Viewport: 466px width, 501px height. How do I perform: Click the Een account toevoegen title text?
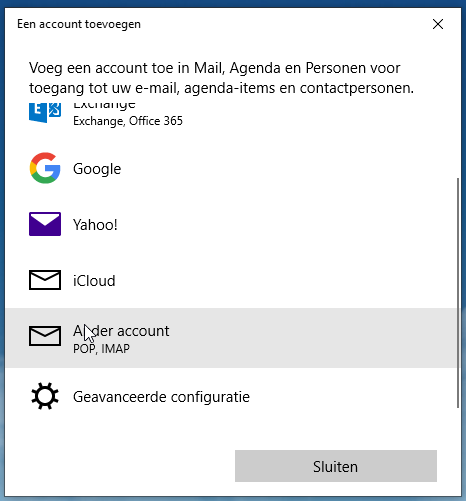[79, 24]
